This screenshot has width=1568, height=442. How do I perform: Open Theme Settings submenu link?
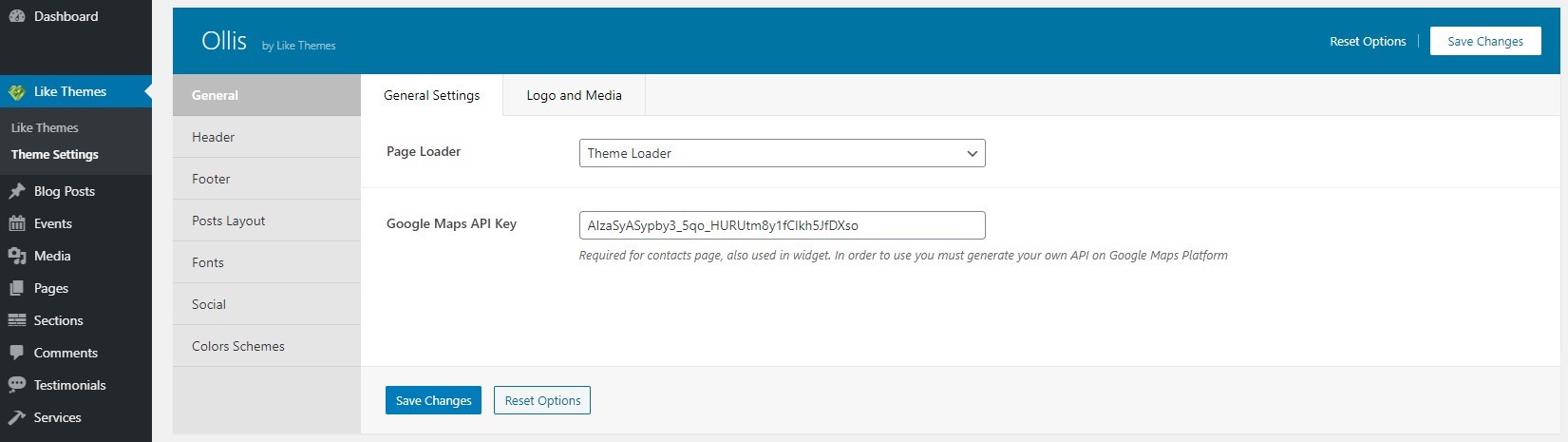pos(55,154)
